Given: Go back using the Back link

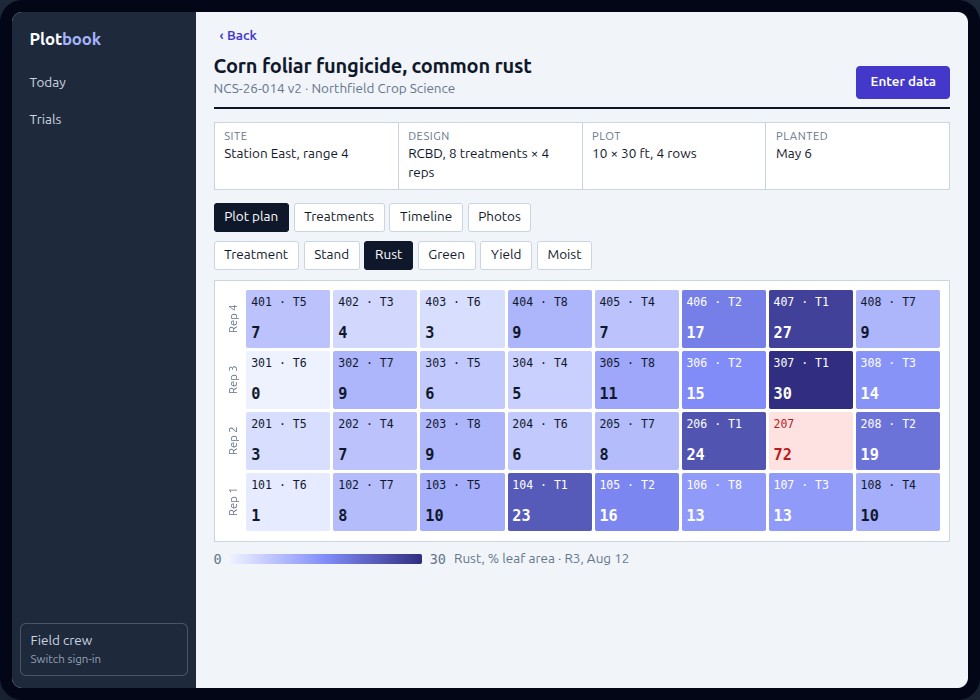Looking at the screenshot, I should click(x=238, y=36).
